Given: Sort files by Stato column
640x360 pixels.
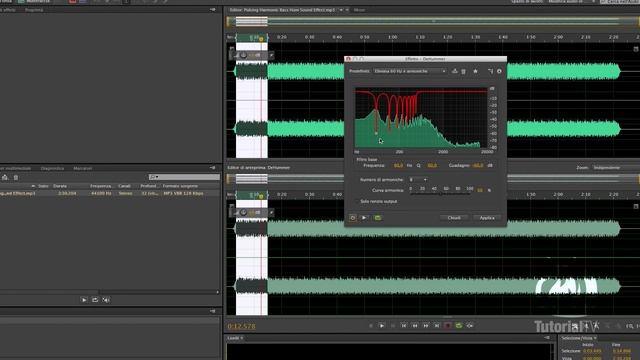Looking at the screenshot, I should (x=43, y=186).
